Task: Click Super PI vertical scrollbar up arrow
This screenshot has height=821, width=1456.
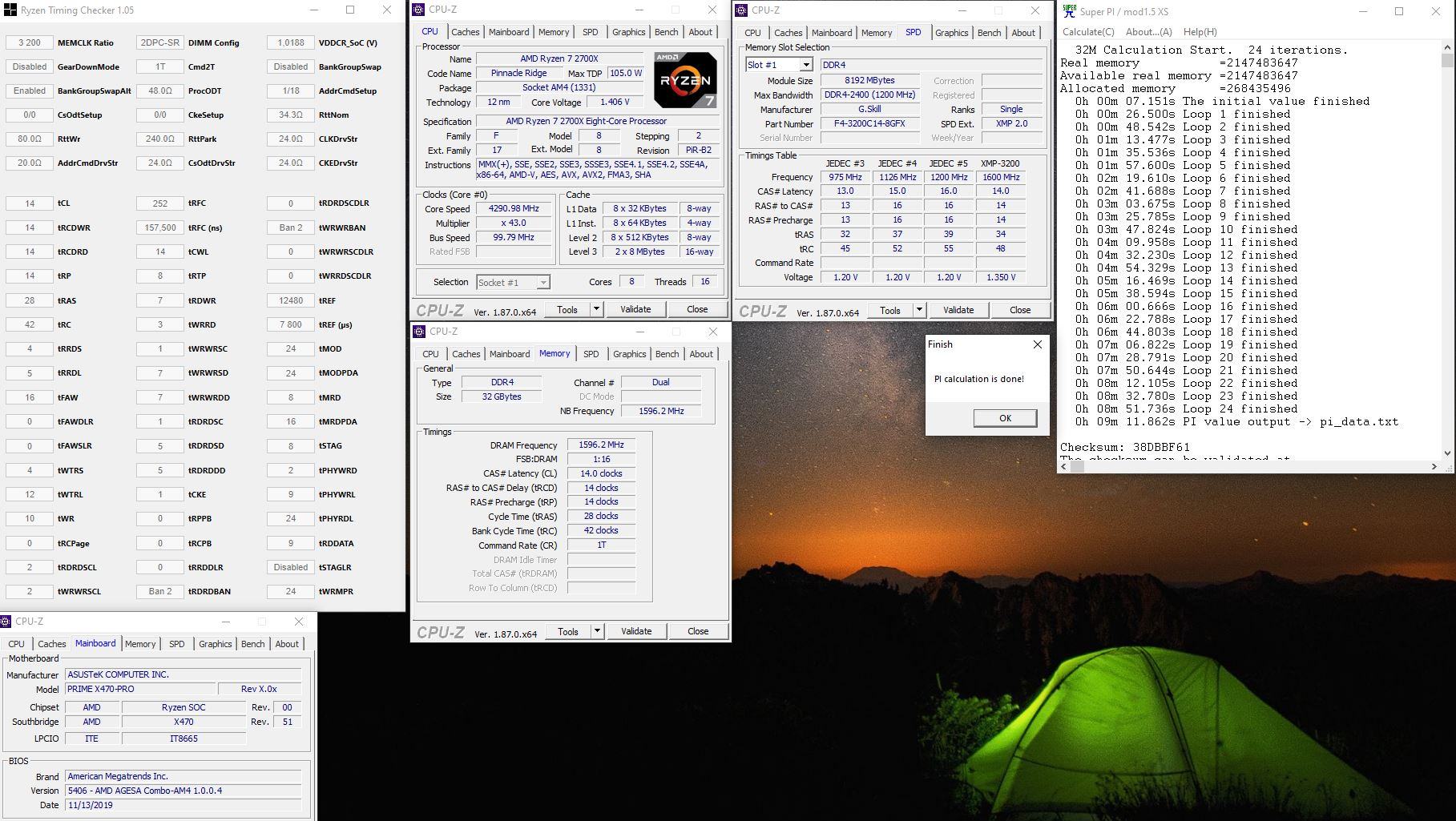Action: [x=1447, y=48]
